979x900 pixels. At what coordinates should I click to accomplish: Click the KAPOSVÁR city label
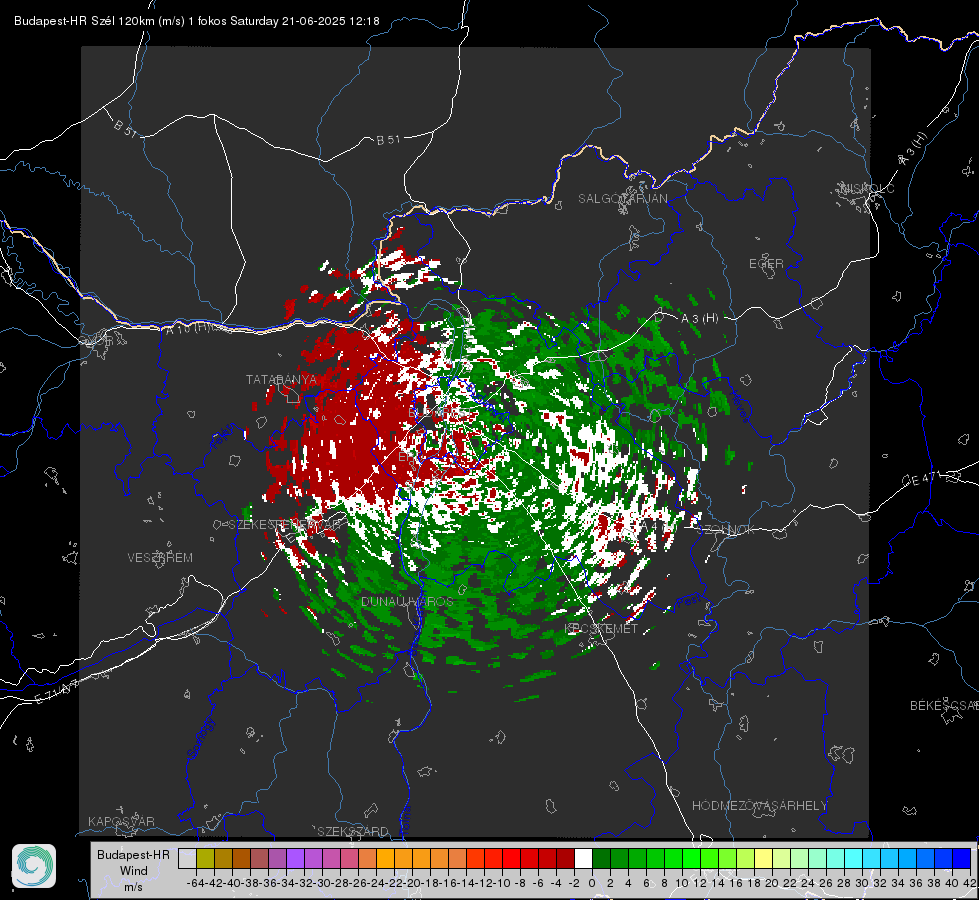pyautogui.click(x=121, y=821)
